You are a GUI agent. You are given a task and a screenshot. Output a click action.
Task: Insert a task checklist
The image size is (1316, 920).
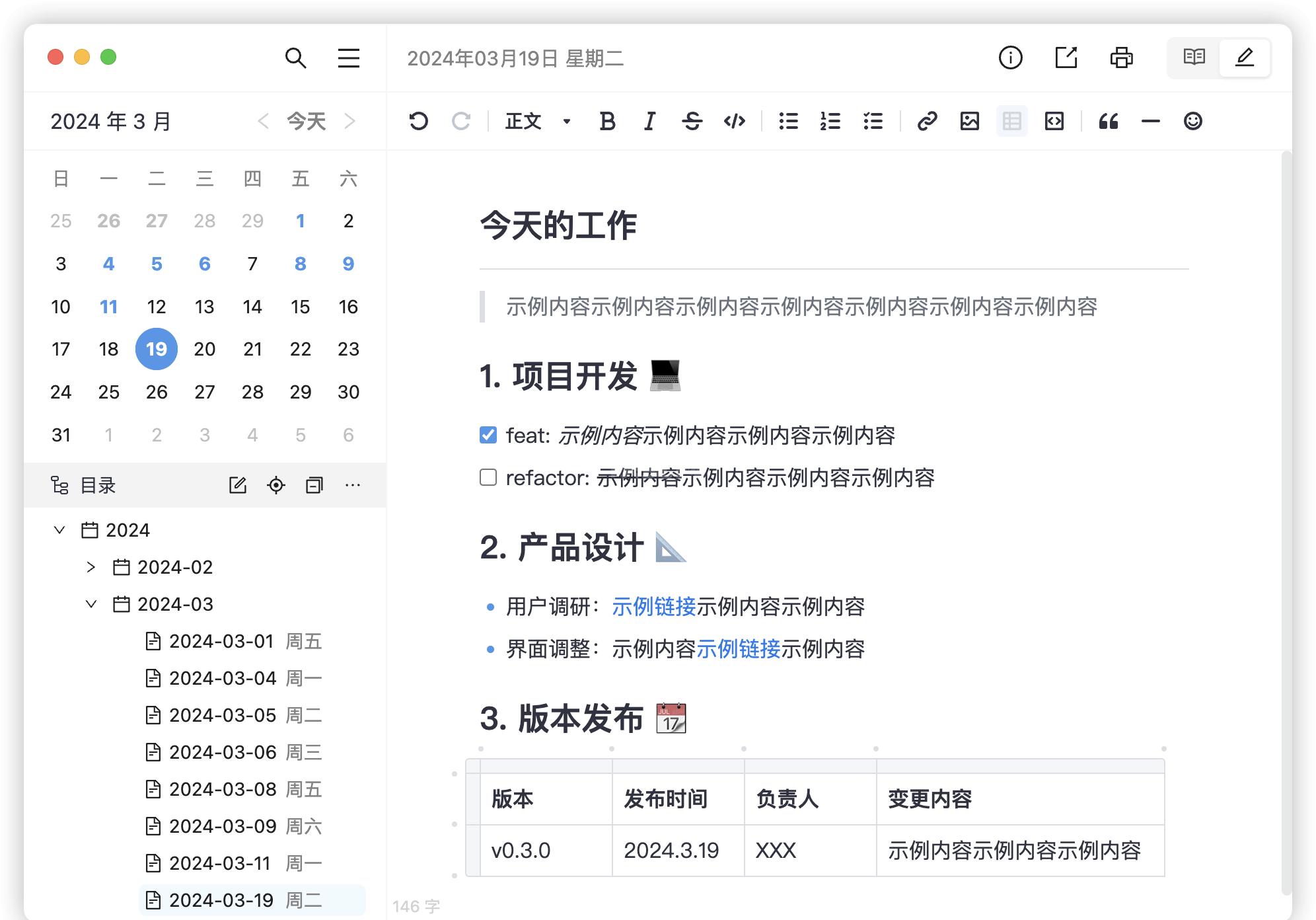[873, 121]
